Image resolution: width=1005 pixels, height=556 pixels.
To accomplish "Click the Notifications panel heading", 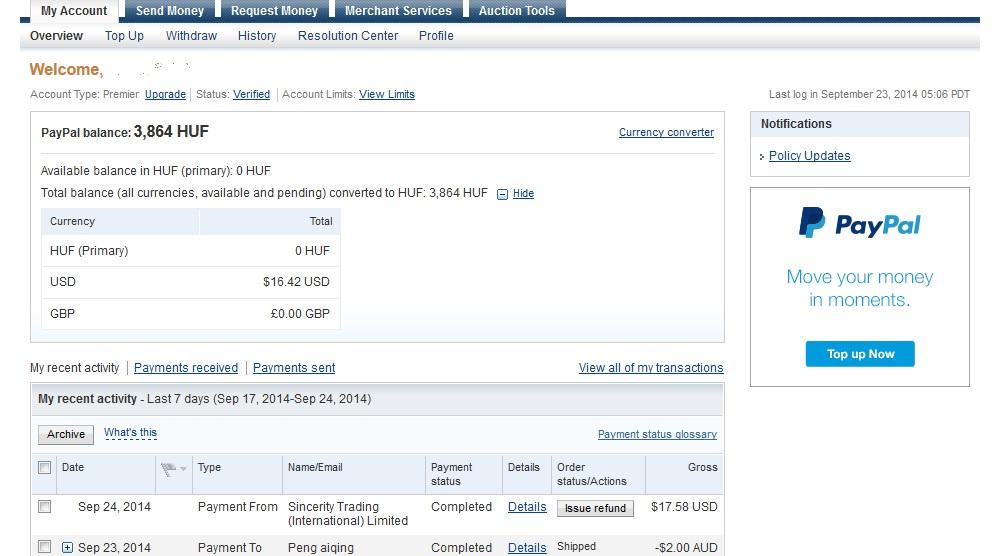I will 796,124.
